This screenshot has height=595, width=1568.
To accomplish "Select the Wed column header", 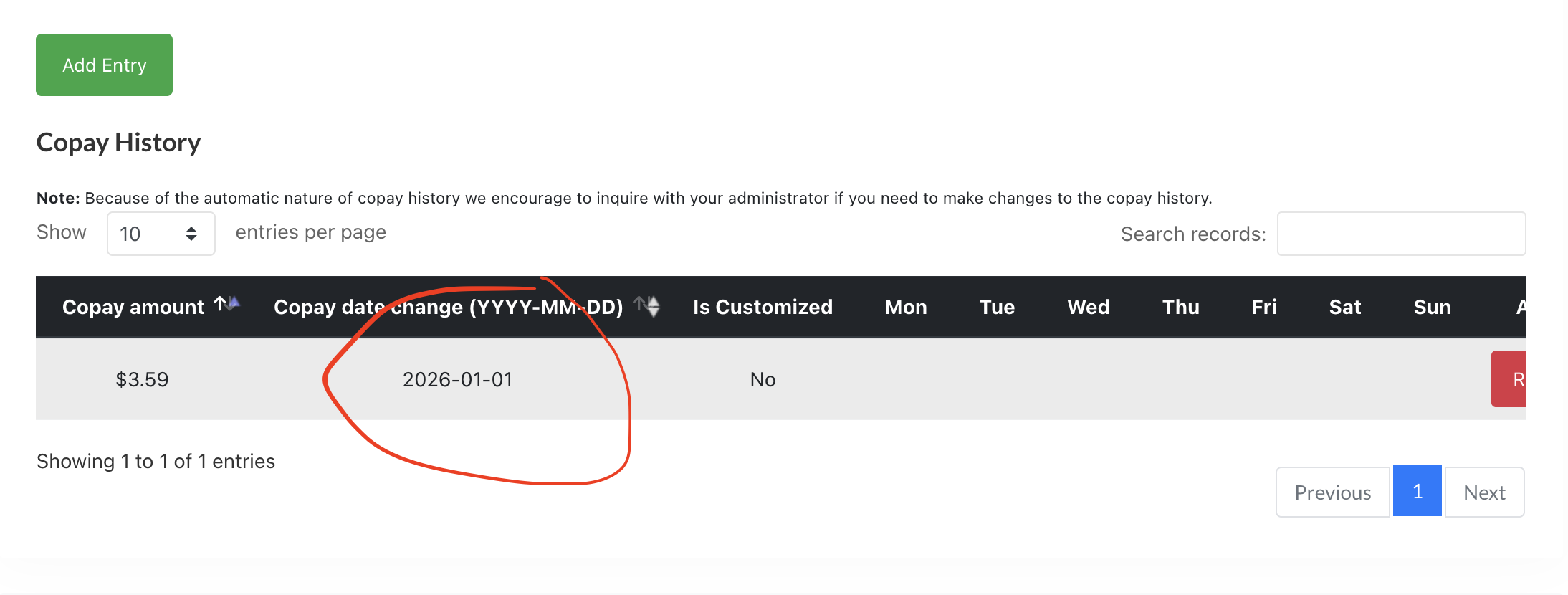I will click(1089, 307).
